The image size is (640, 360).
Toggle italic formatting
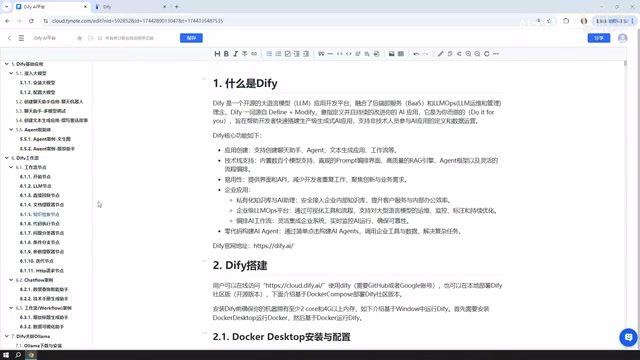pos(236,54)
